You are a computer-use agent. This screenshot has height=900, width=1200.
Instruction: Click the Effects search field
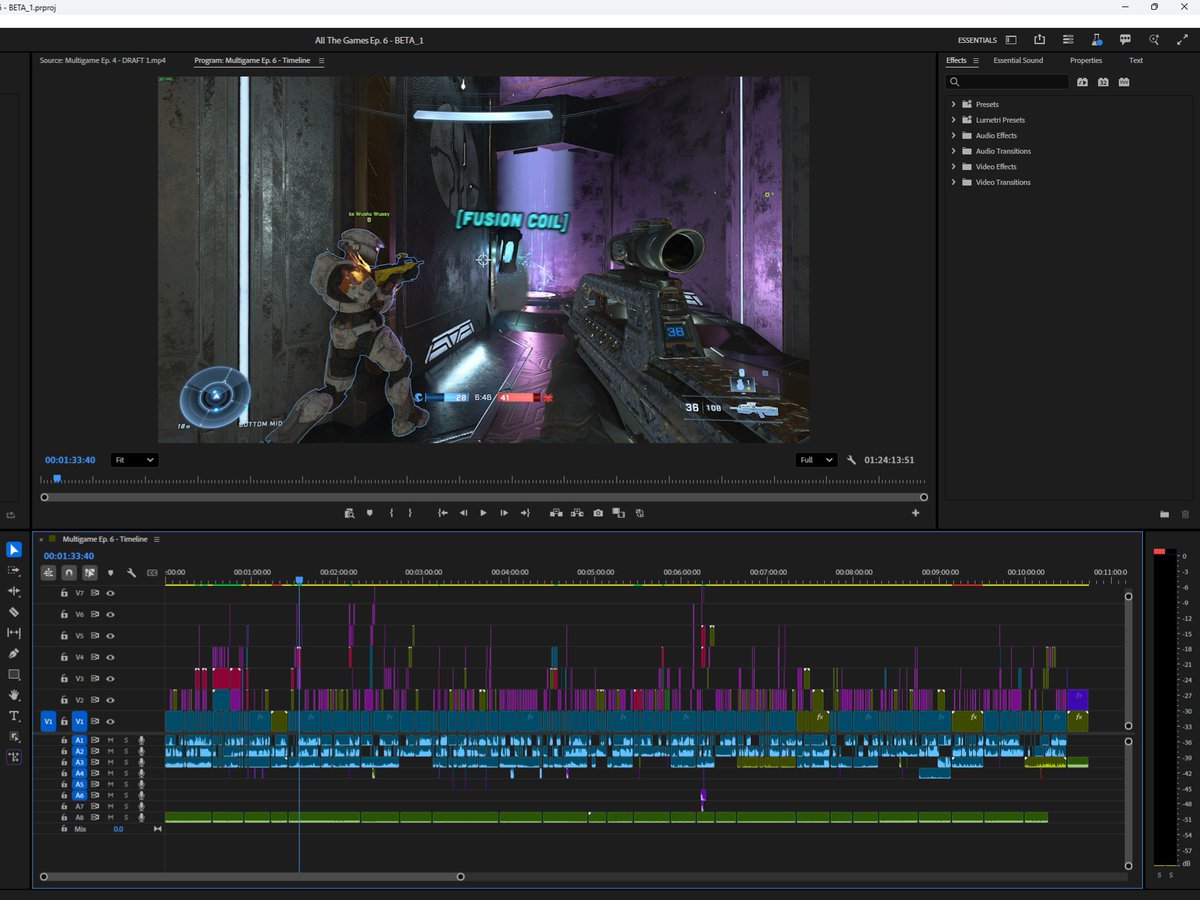coord(1008,82)
